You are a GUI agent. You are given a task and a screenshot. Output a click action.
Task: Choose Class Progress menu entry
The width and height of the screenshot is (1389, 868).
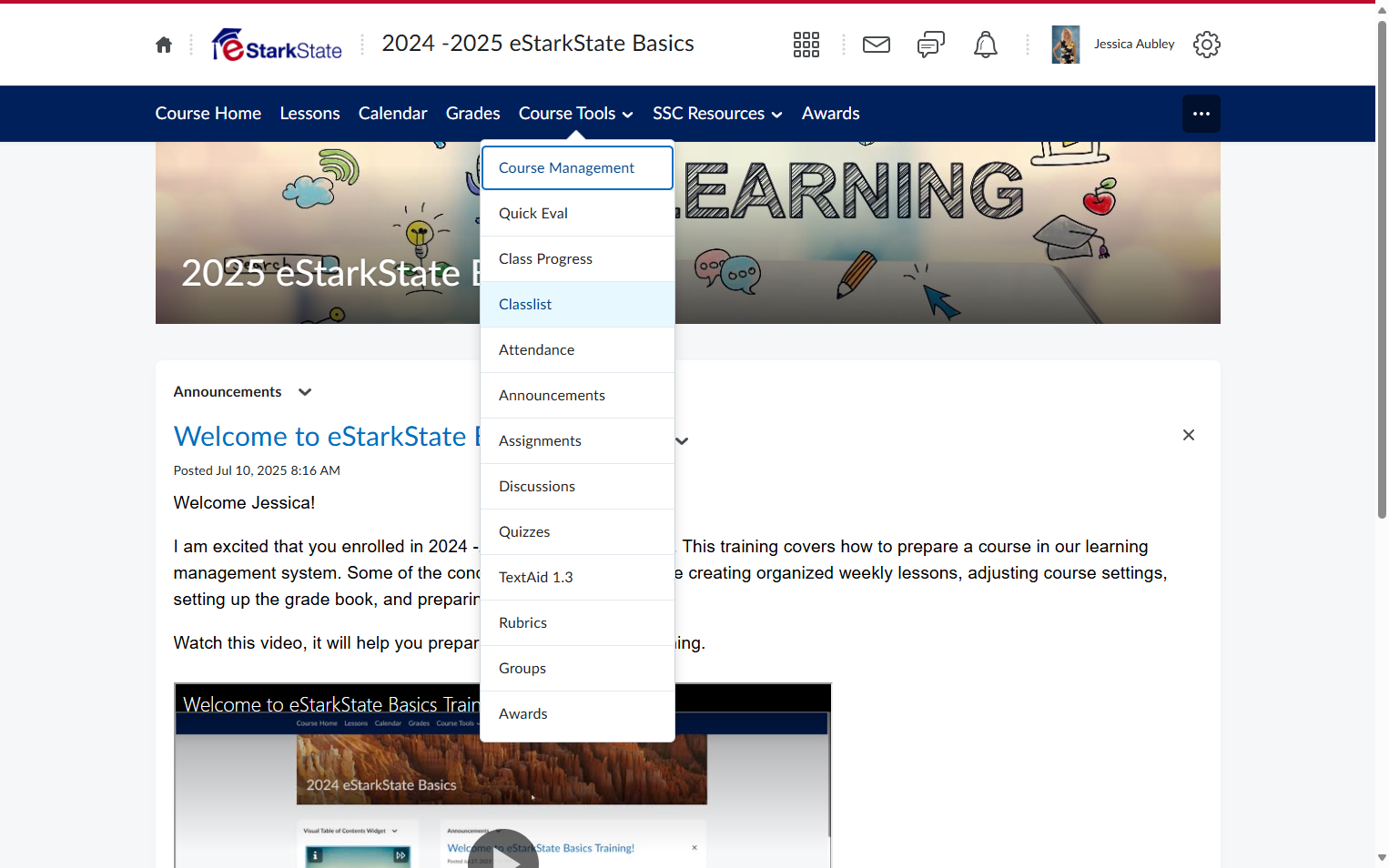577,259
